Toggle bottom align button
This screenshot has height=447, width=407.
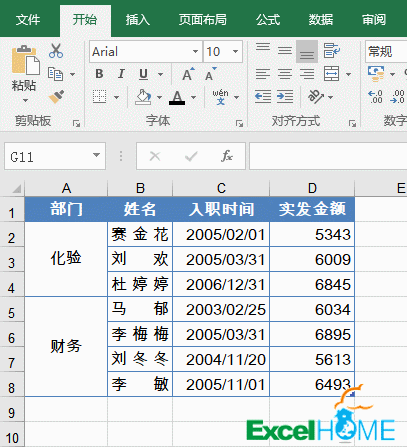click(x=307, y=51)
